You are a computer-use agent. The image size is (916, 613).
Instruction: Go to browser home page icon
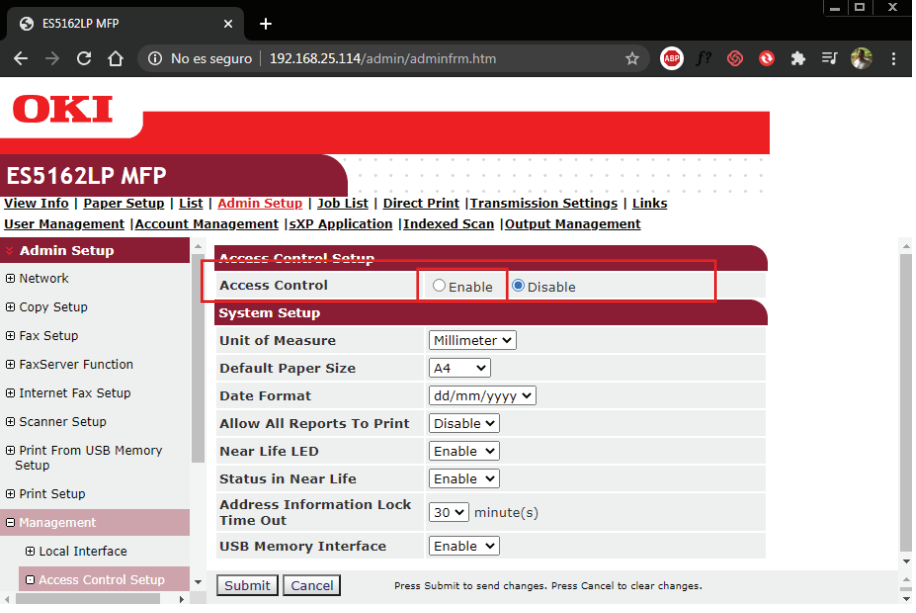116,59
